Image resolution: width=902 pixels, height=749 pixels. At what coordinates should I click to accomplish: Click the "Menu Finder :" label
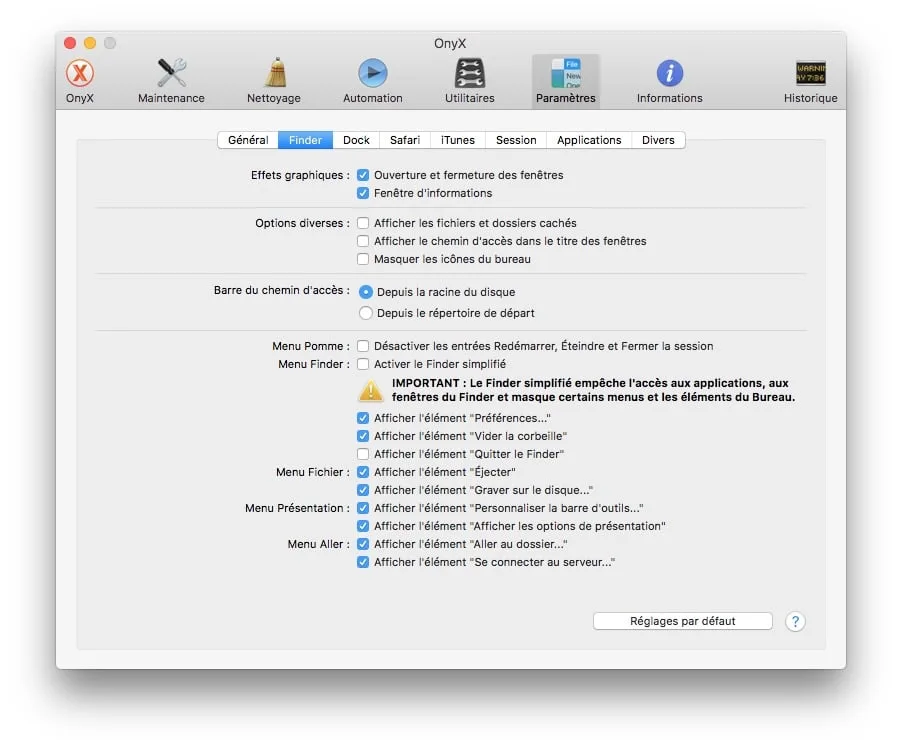pyautogui.click(x=314, y=364)
